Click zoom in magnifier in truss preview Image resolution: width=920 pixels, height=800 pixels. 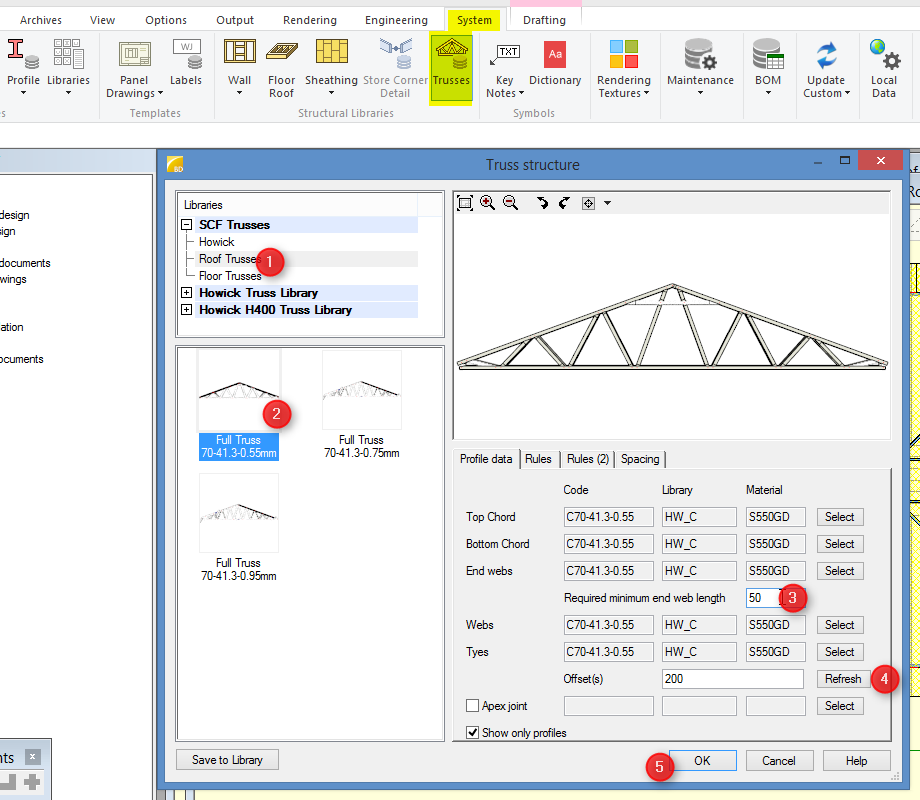pyautogui.click(x=487, y=203)
